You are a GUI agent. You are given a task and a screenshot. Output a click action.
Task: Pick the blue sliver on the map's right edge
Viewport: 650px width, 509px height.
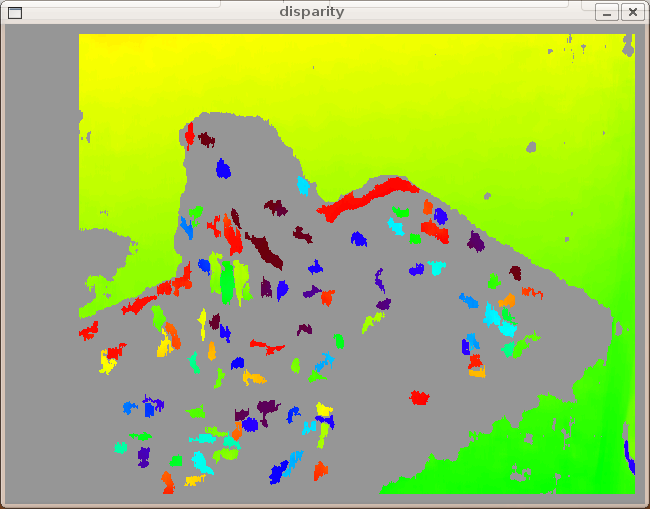pos(629,455)
